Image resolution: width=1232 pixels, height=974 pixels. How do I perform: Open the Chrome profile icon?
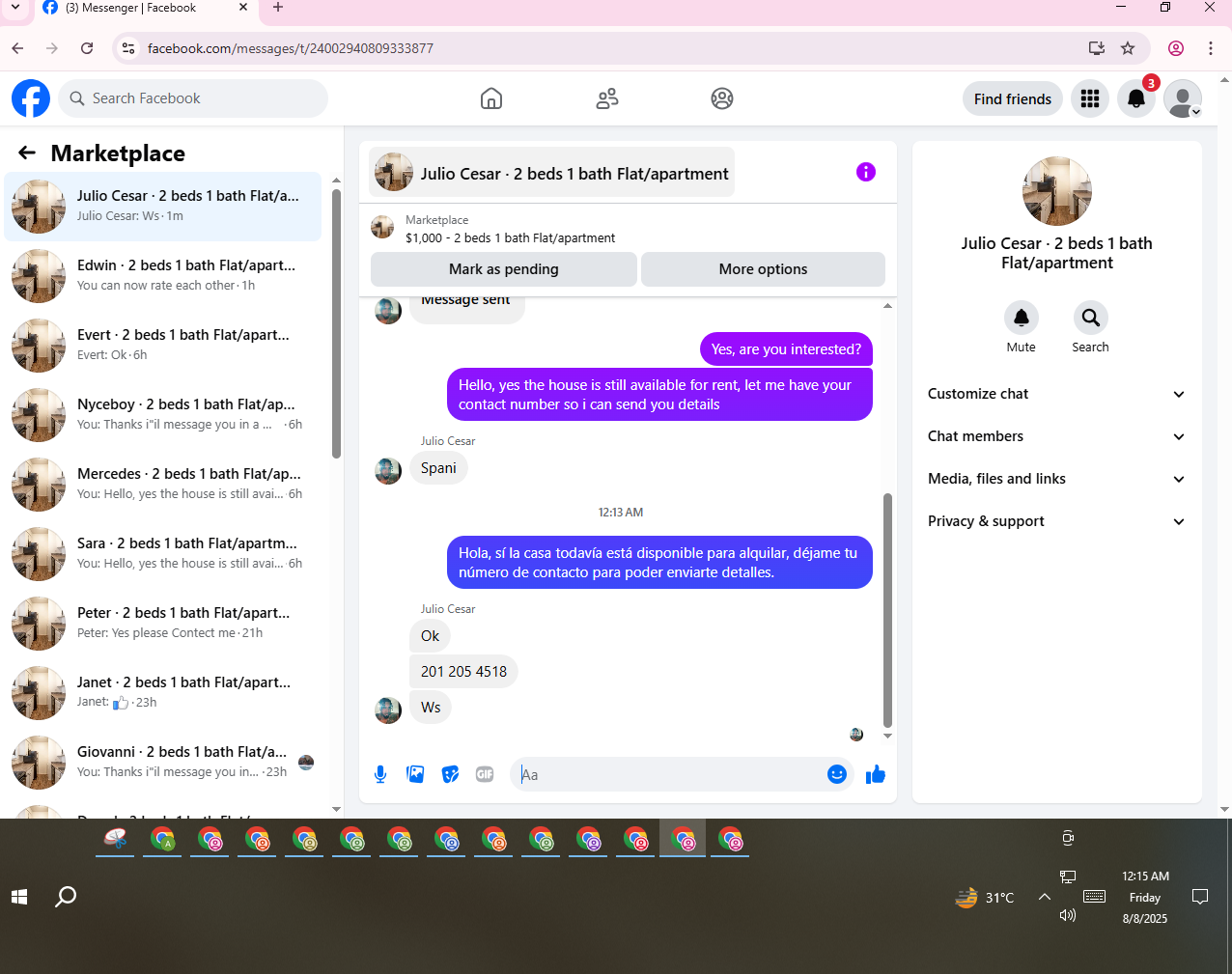[1176, 48]
